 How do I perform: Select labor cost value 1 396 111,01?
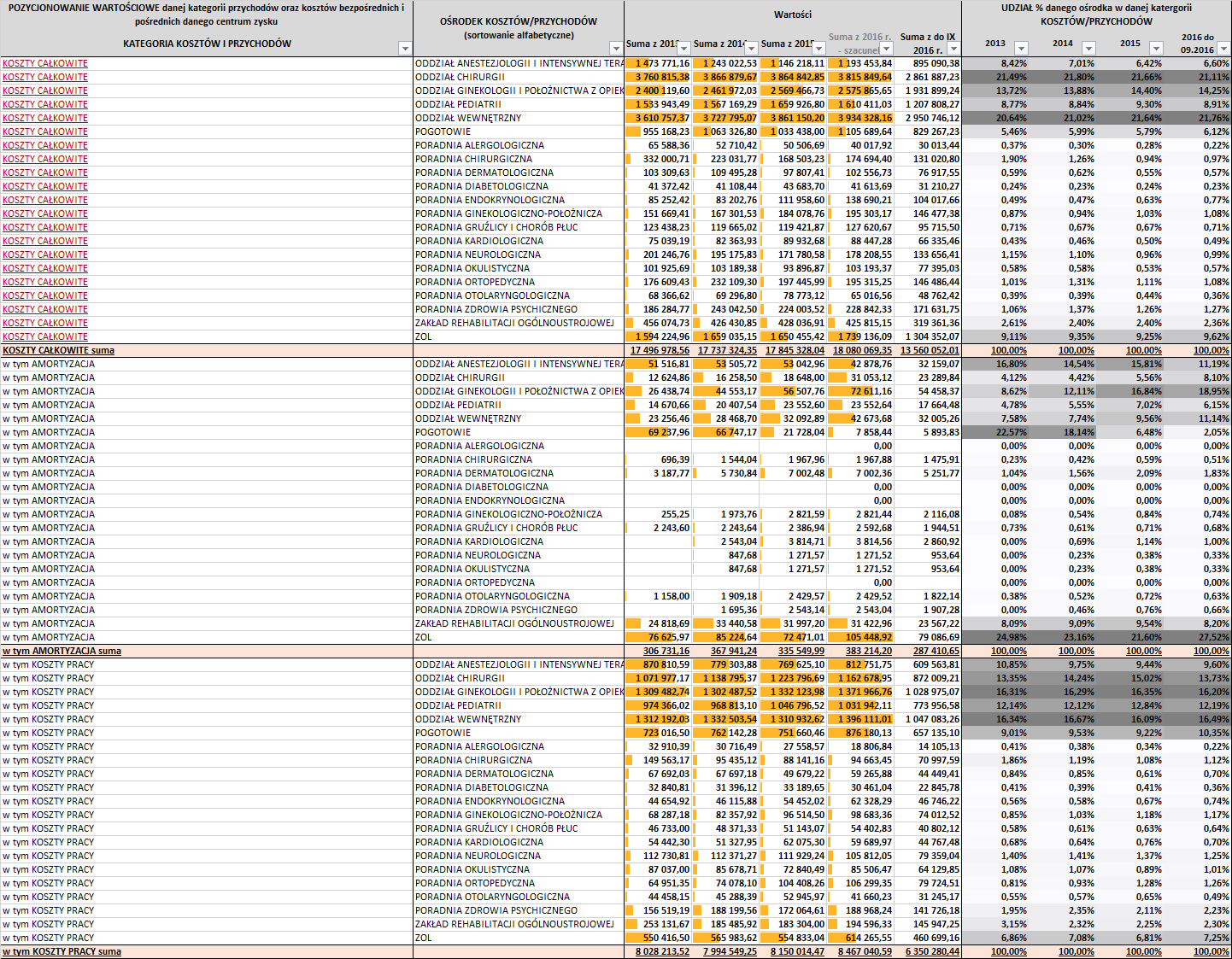click(860, 719)
